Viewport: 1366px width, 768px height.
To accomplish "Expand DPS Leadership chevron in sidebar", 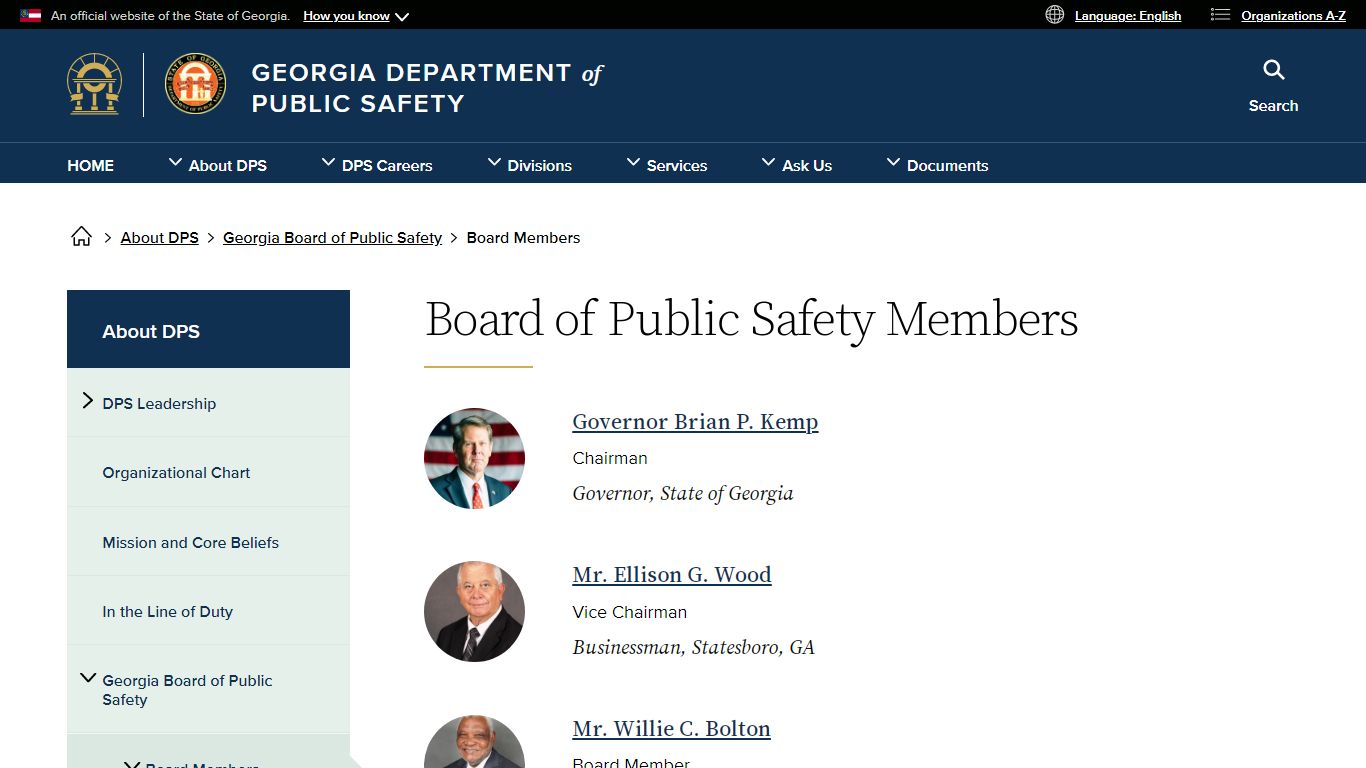I will coord(87,401).
